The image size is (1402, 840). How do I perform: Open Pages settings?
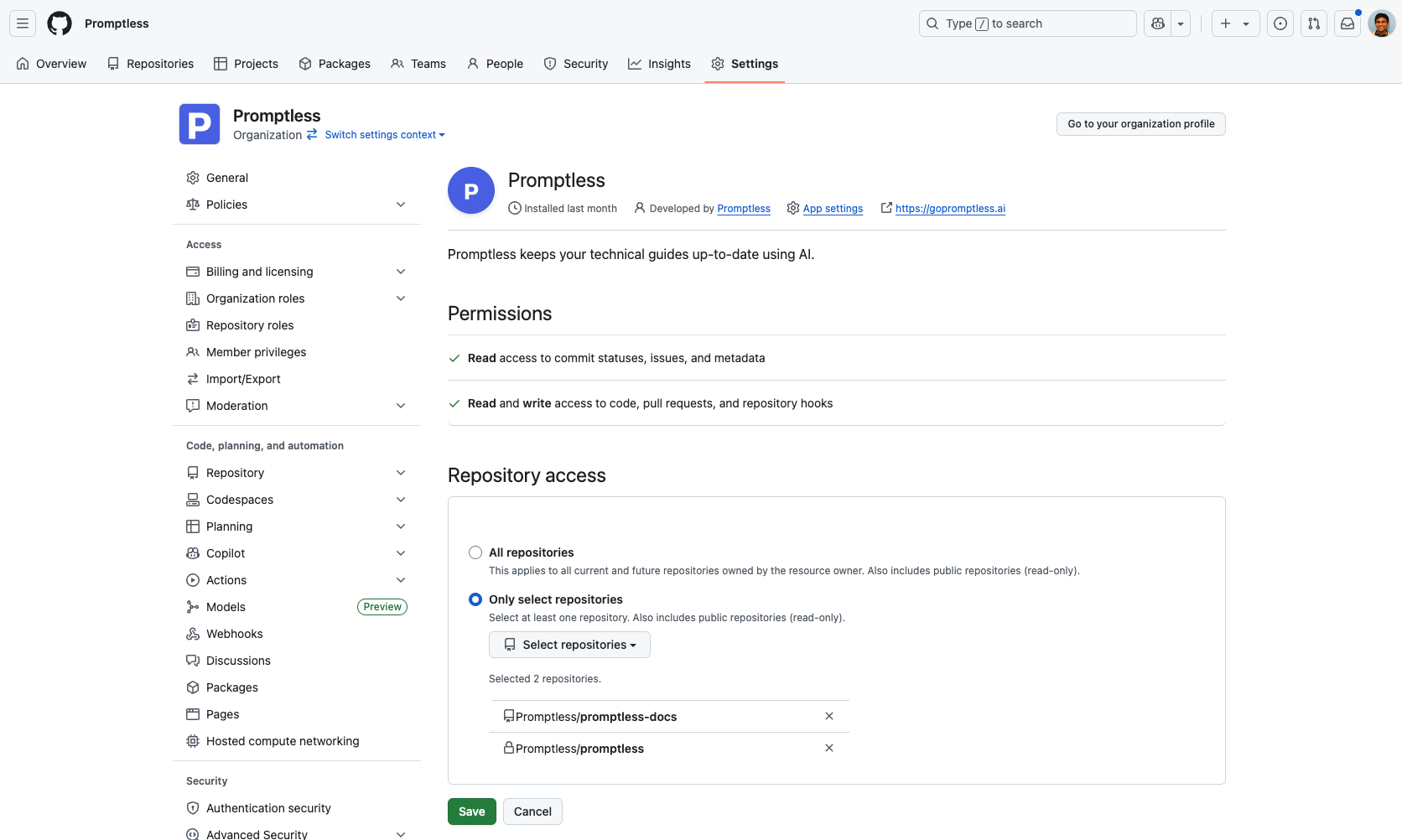point(297,714)
